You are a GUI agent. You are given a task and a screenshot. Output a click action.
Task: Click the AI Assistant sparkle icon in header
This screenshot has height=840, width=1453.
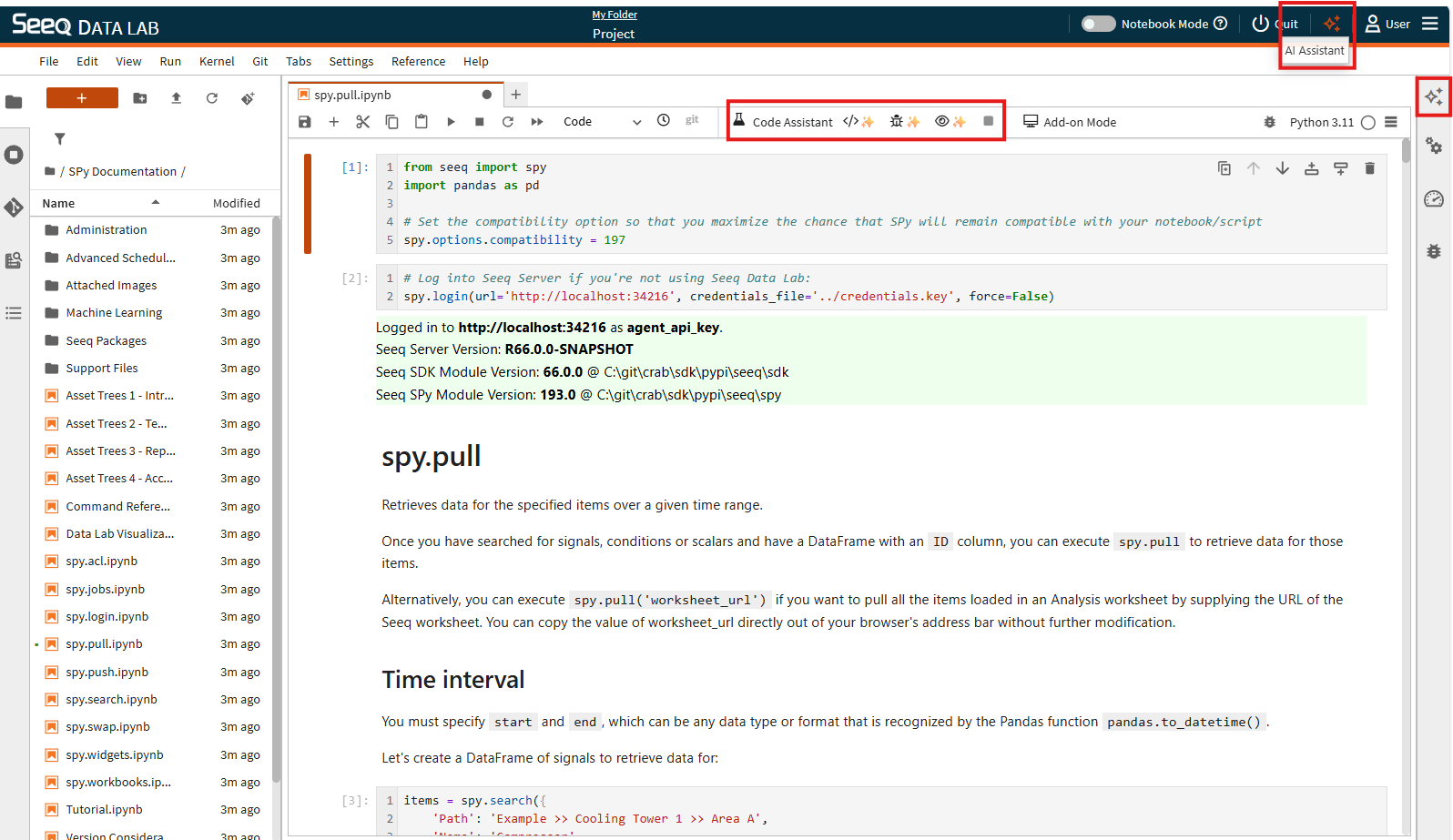pyautogui.click(x=1332, y=24)
